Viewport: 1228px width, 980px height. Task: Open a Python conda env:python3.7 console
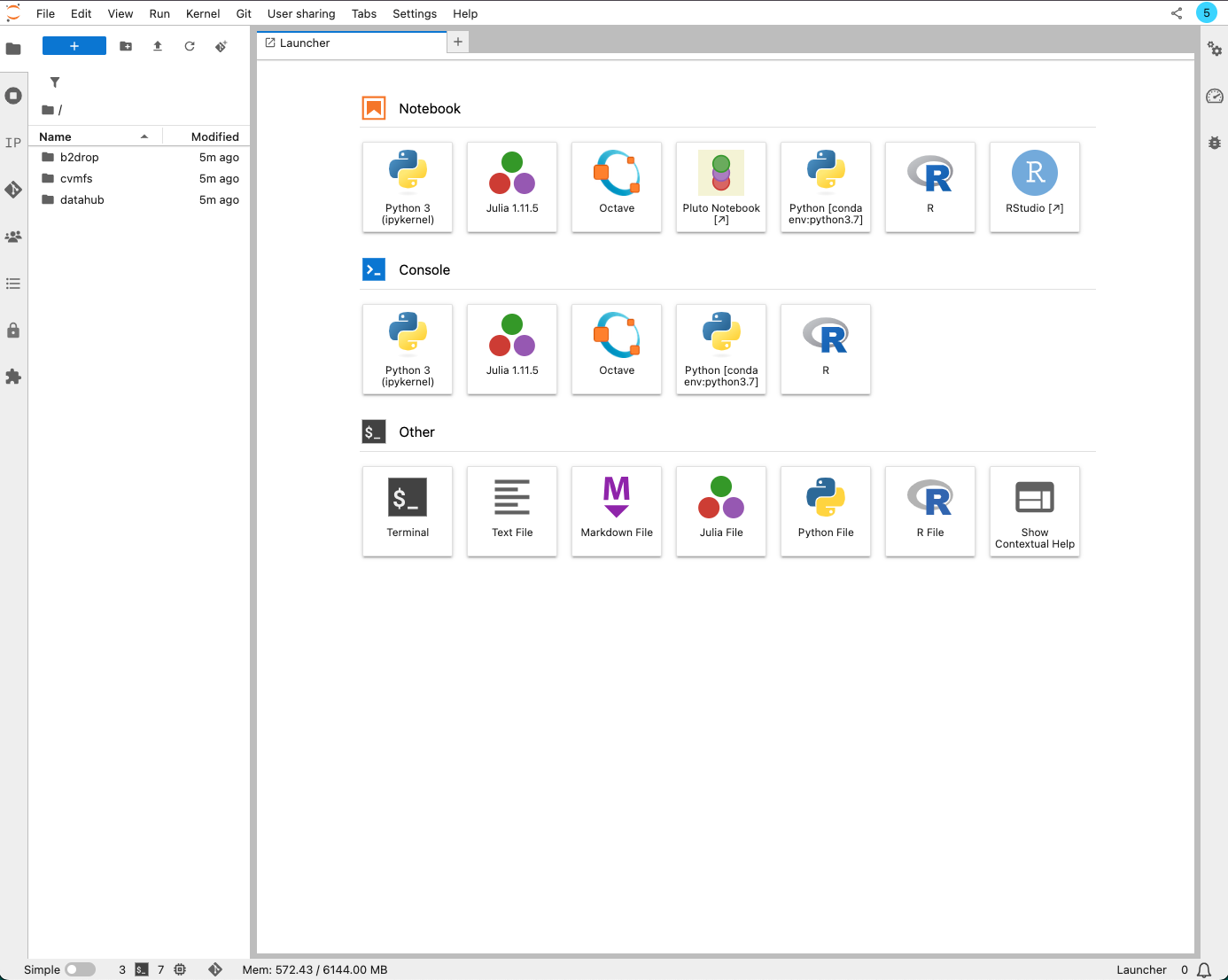coord(721,349)
